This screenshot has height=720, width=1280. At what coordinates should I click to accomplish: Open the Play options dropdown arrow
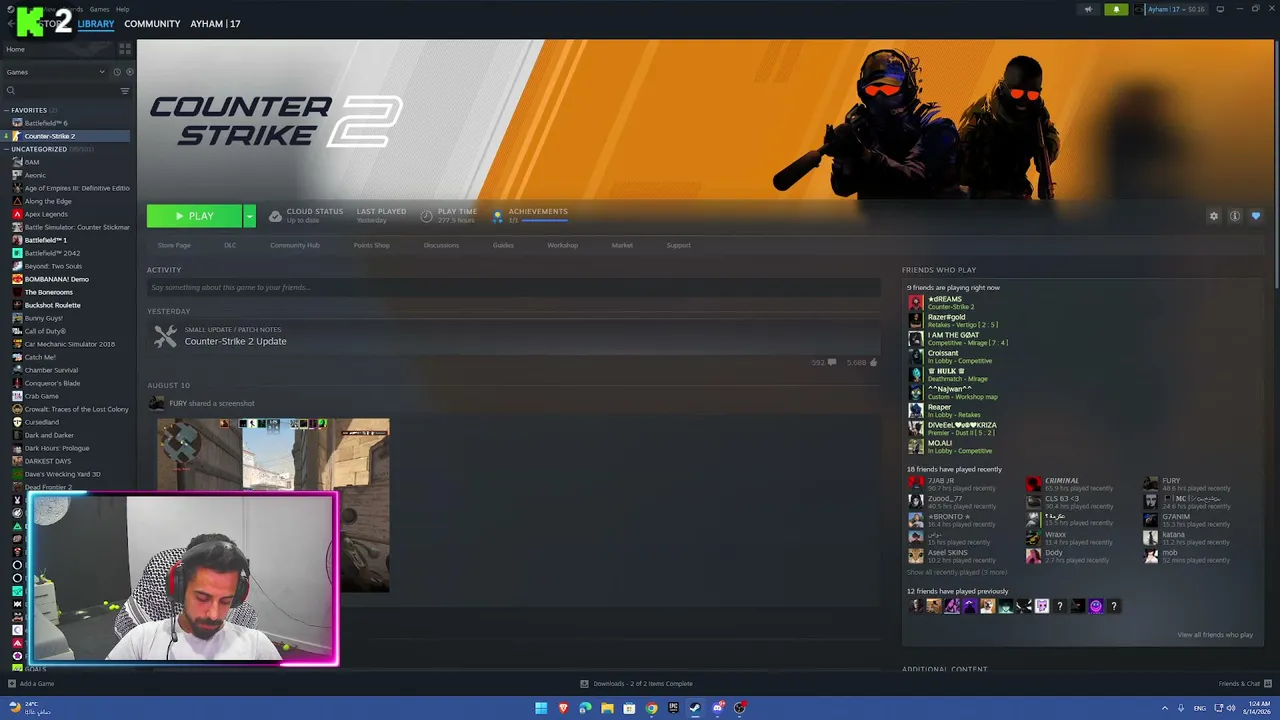pos(249,216)
